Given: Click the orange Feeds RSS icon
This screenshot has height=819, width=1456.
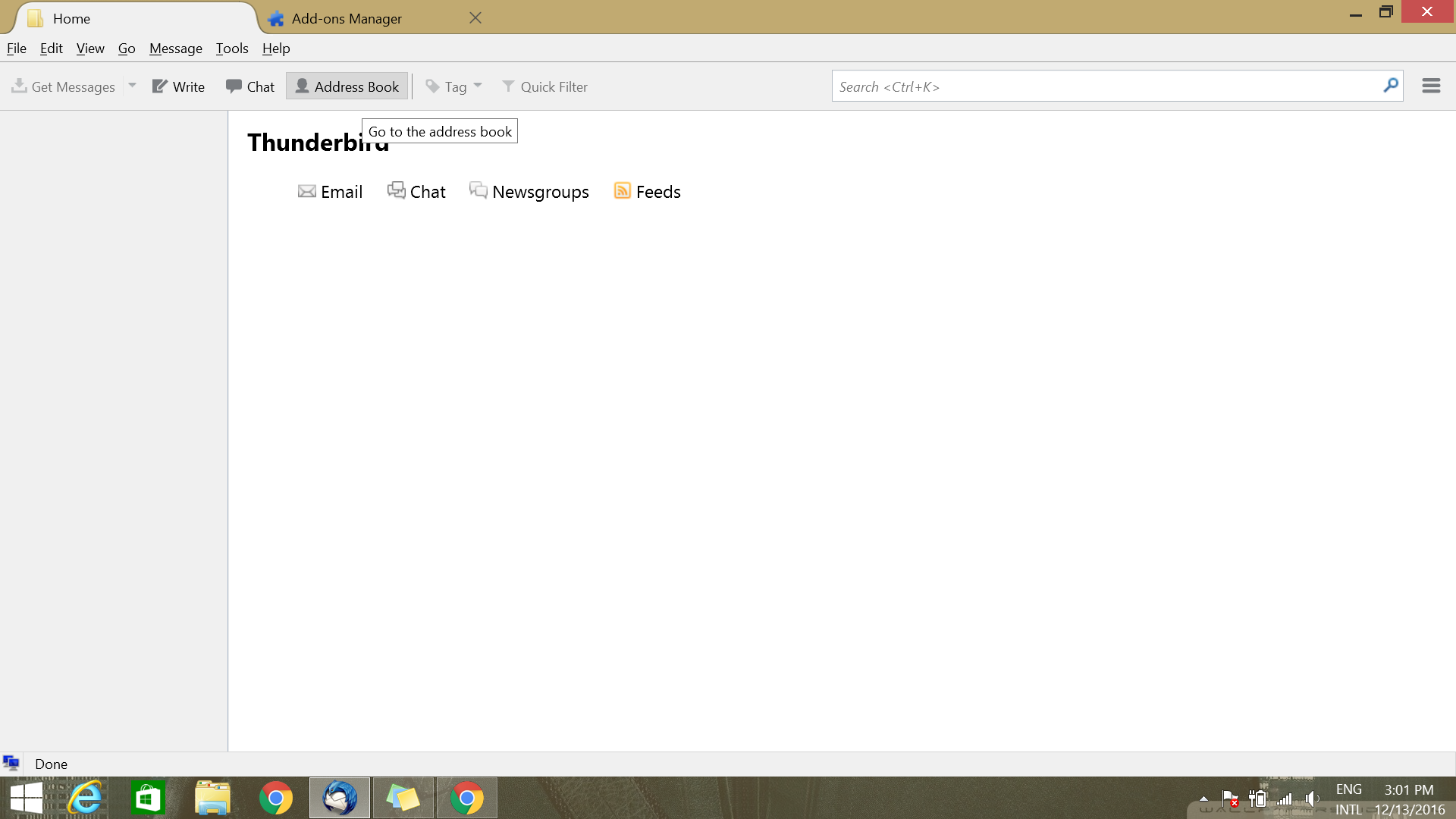Looking at the screenshot, I should click(x=623, y=190).
